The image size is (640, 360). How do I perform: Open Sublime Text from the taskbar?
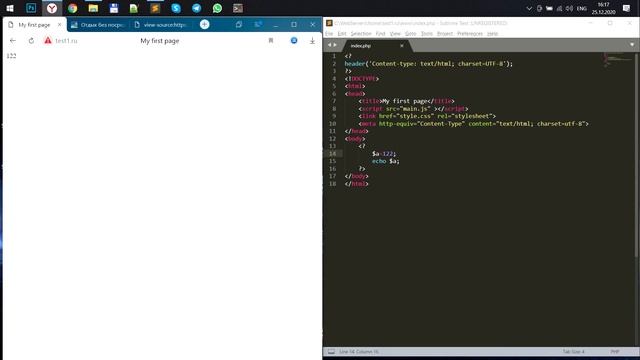(x=155, y=8)
